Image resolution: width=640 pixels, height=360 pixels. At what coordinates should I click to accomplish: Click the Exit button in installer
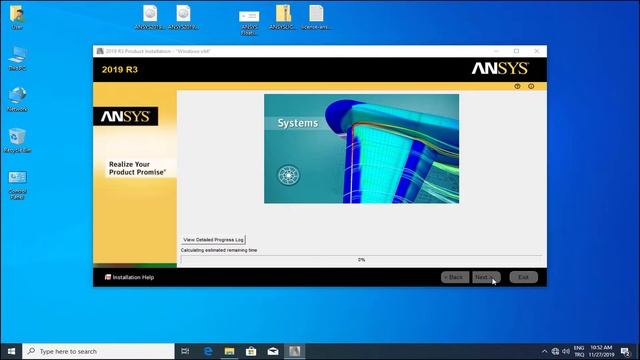point(524,277)
